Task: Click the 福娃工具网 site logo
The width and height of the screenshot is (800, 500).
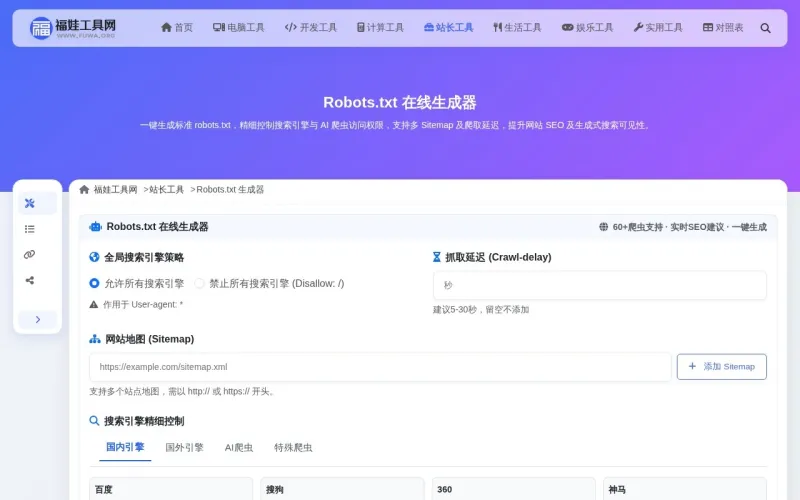Action: [72, 28]
